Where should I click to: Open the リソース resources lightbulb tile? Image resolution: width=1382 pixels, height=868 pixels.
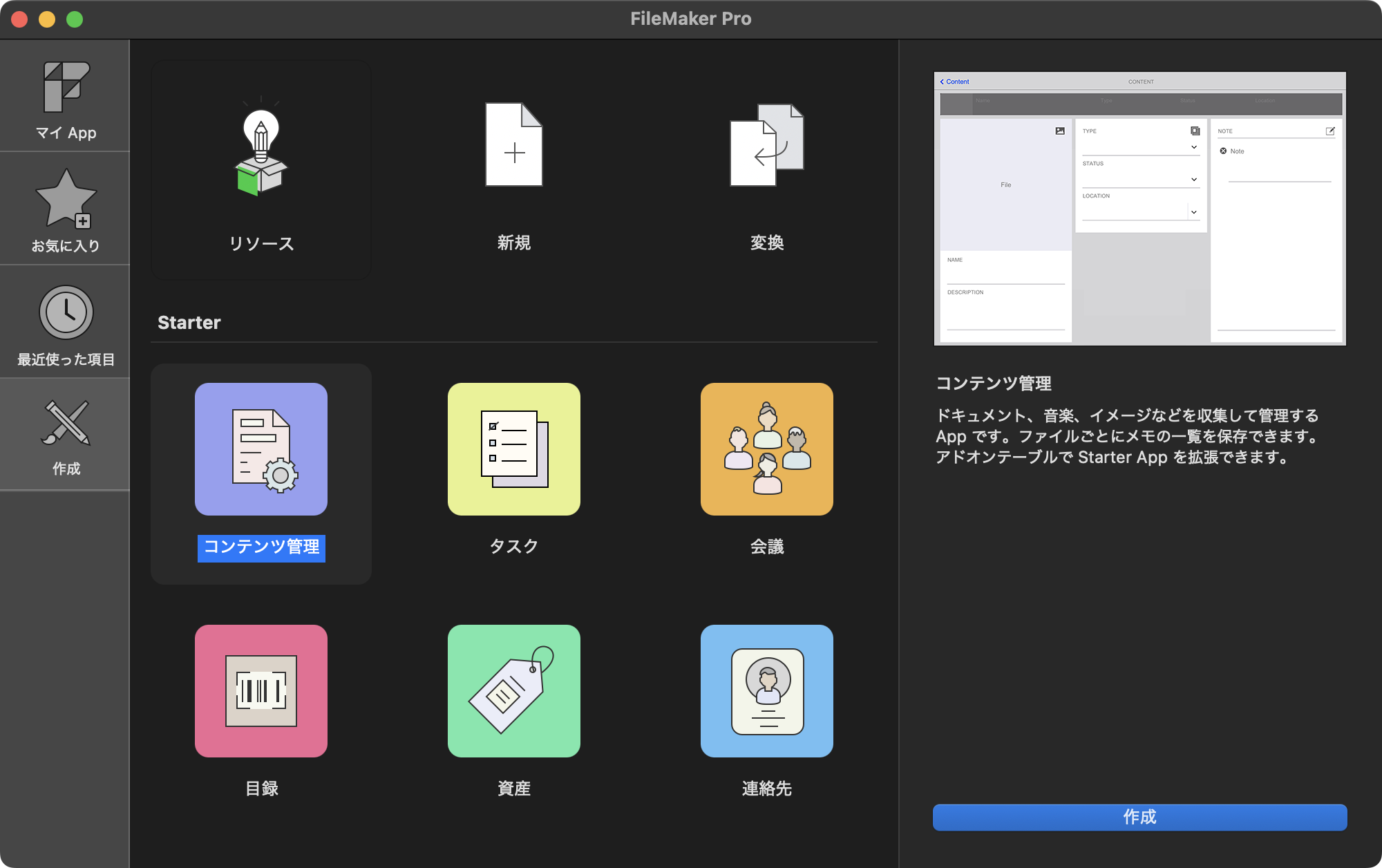coord(261,170)
